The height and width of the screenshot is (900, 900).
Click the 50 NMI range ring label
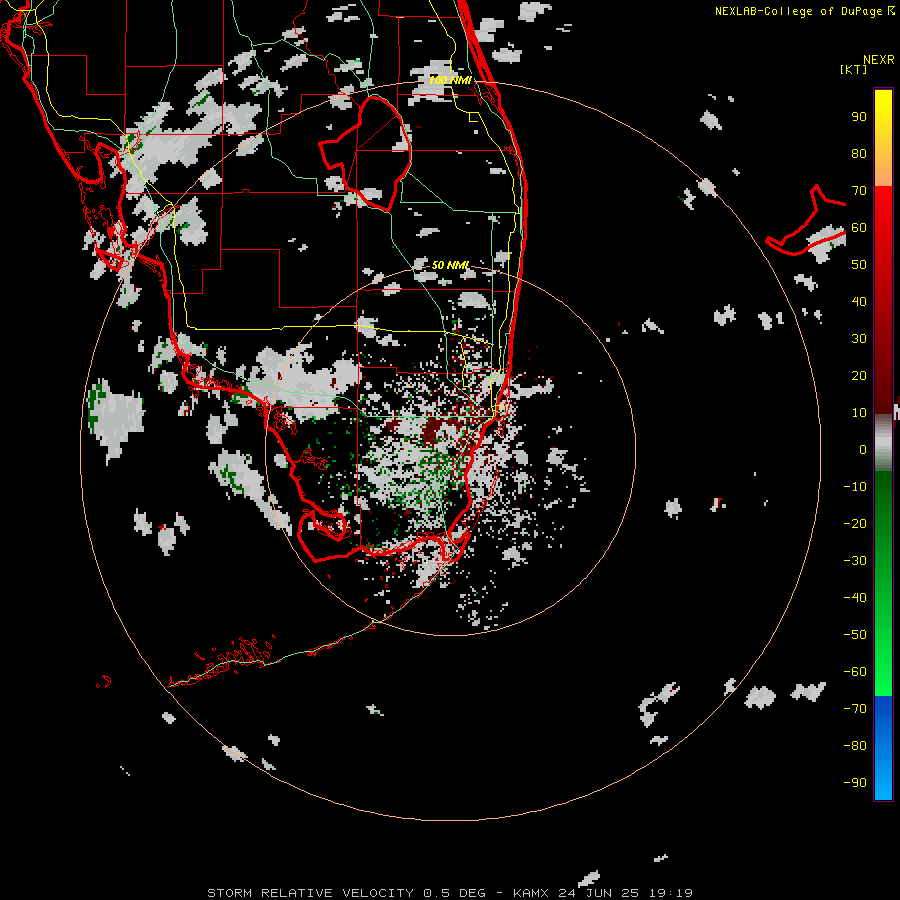pos(450,265)
